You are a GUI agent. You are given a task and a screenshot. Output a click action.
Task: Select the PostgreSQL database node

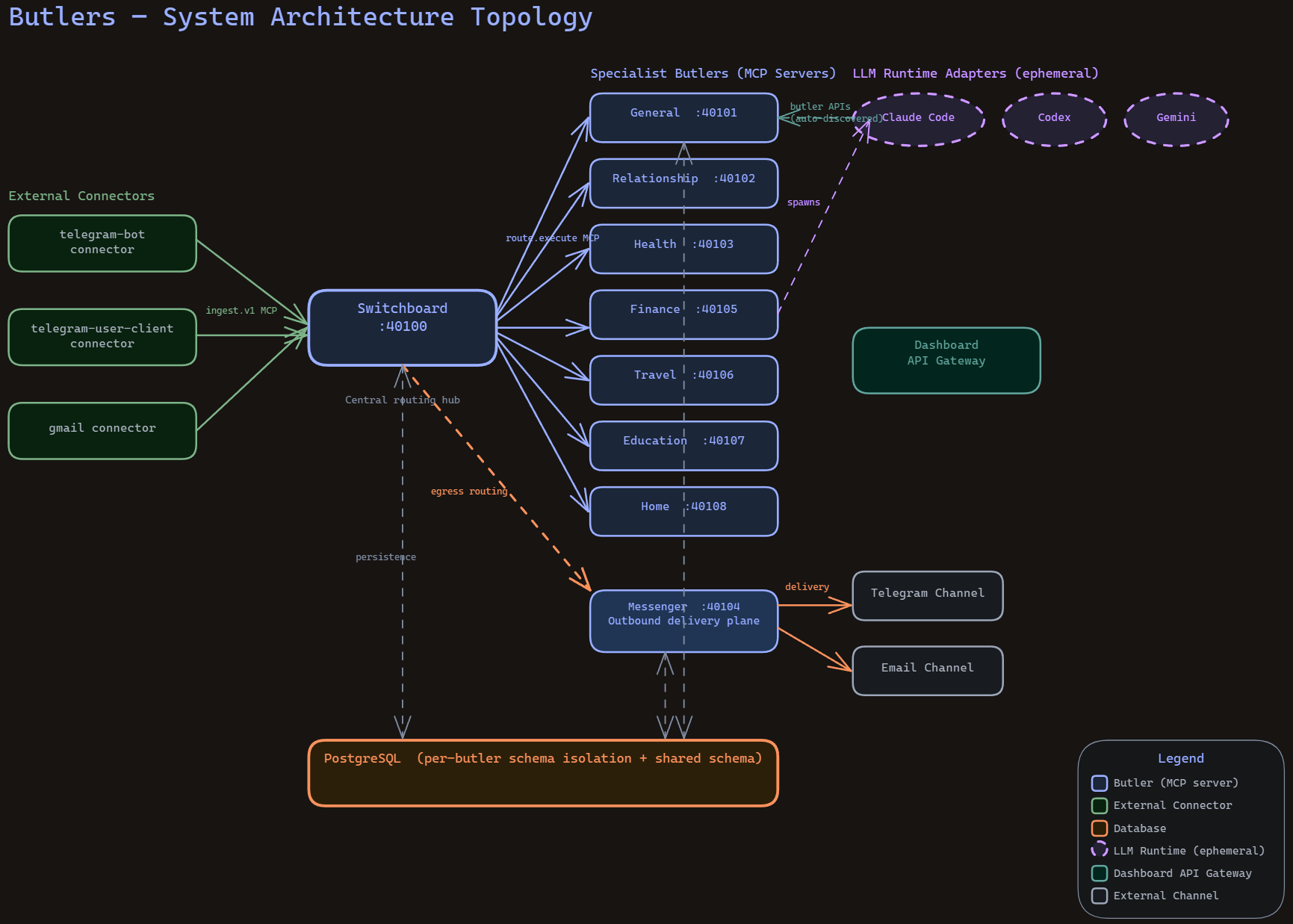tap(543, 772)
